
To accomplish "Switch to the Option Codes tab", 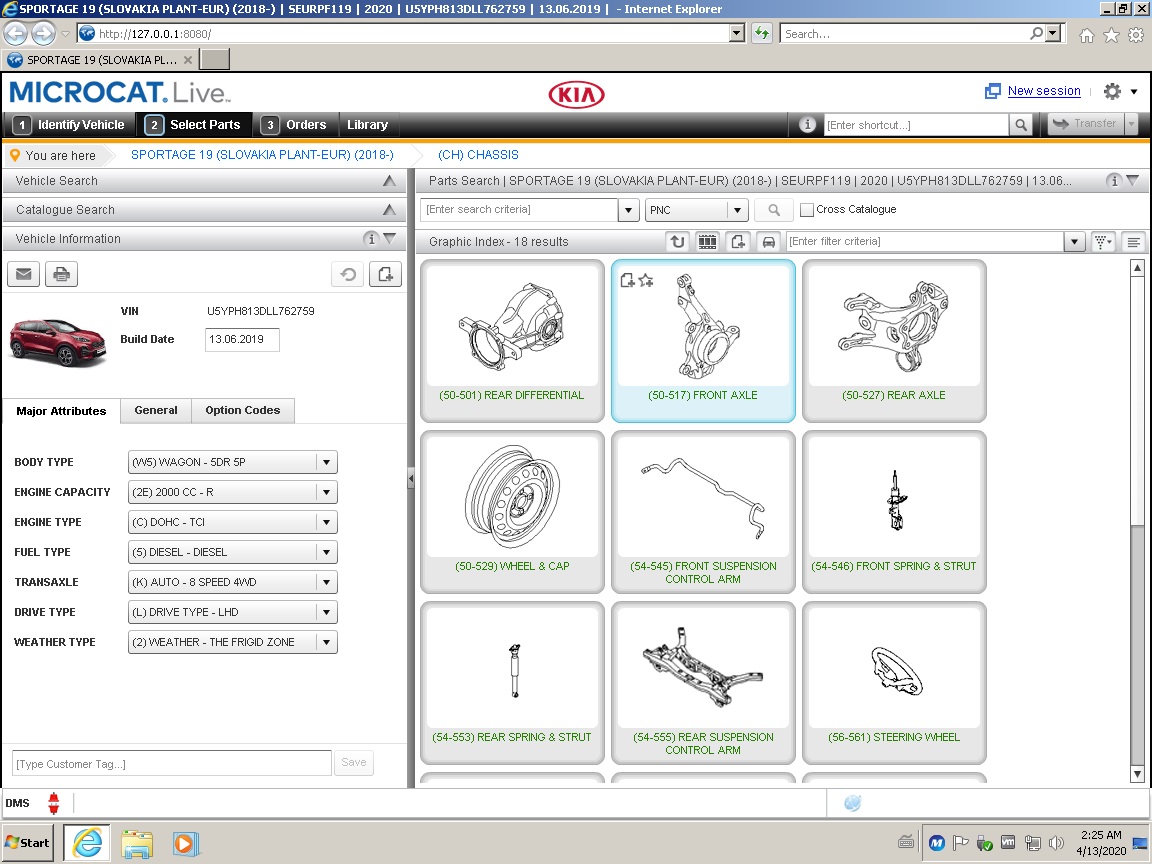I will pyautogui.click(x=242, y=411).
